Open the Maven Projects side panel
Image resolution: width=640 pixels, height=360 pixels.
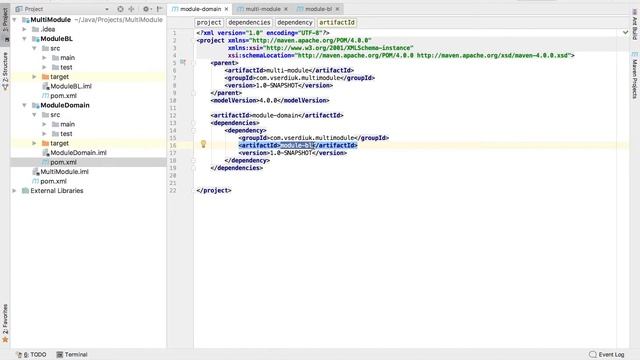(x=635, y=76)
